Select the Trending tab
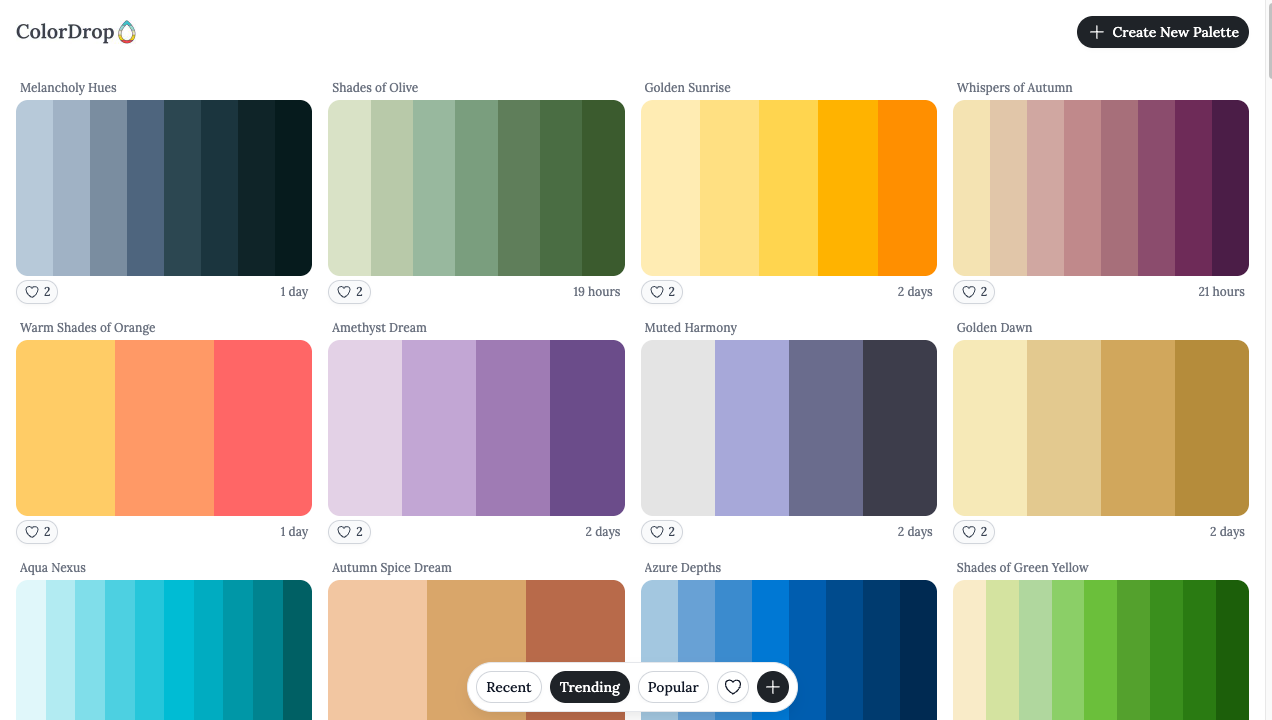The width and height of the screenshot is (1272, 720). (x=590, y=687)
